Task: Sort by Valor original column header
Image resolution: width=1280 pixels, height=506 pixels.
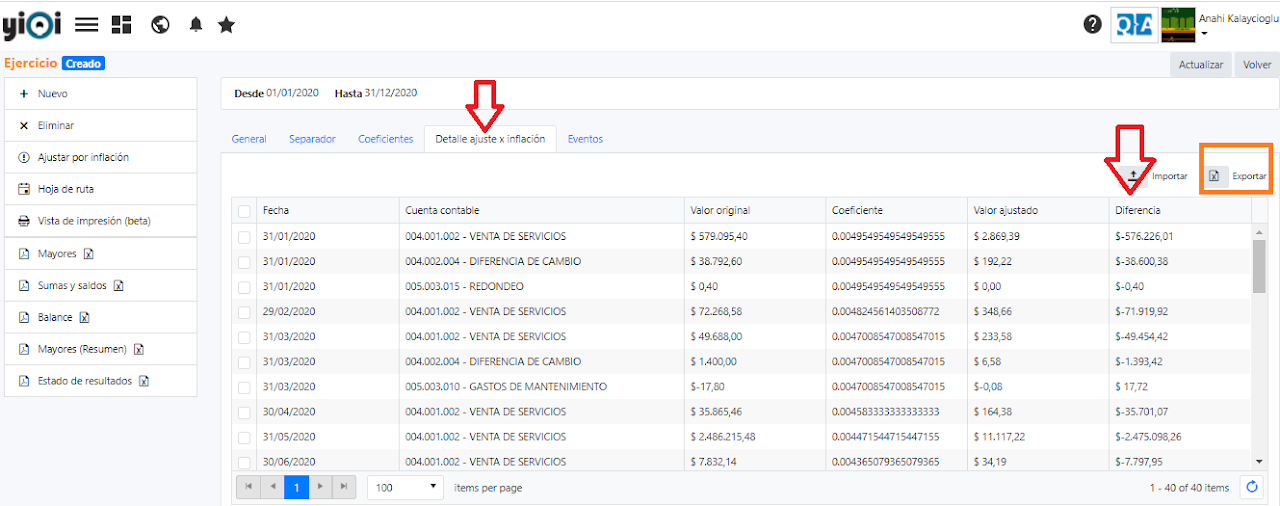Action: pyautogui.click(x=754, y=210)
